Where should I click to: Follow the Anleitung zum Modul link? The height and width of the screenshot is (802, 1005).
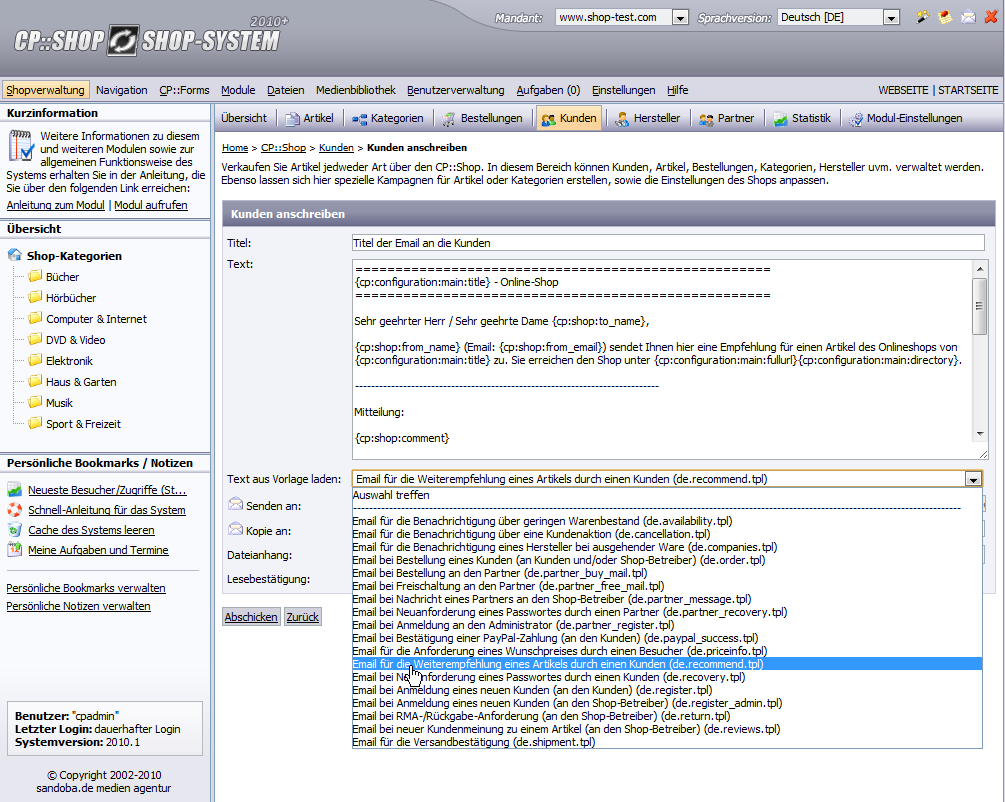tap(55, 205)
